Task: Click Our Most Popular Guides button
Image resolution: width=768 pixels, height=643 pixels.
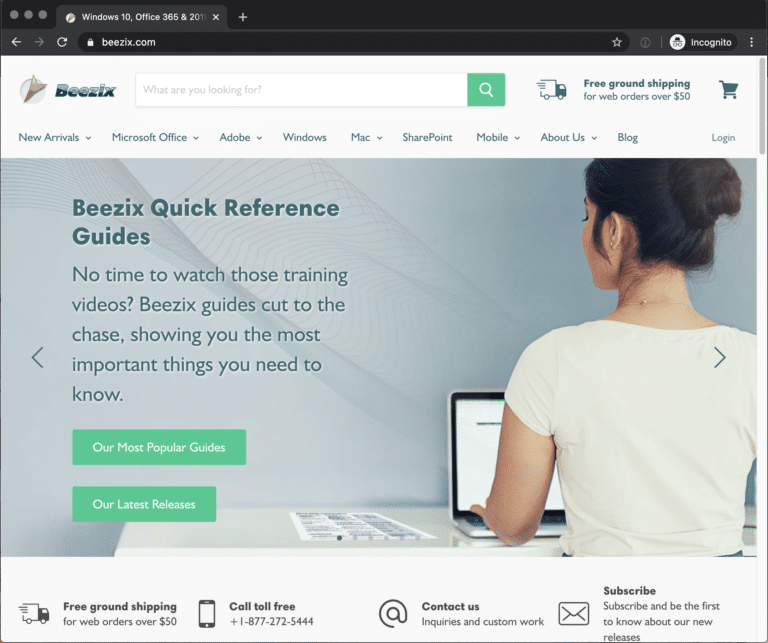Action: click(159, 447)
